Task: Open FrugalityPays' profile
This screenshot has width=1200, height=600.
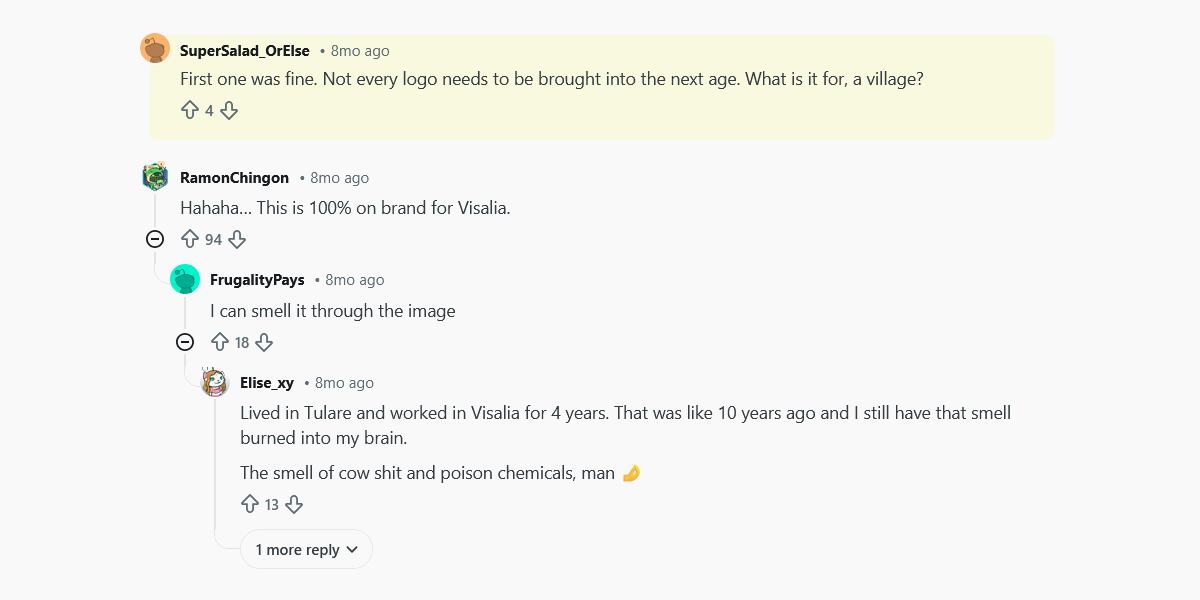Action: pos(257,279)
